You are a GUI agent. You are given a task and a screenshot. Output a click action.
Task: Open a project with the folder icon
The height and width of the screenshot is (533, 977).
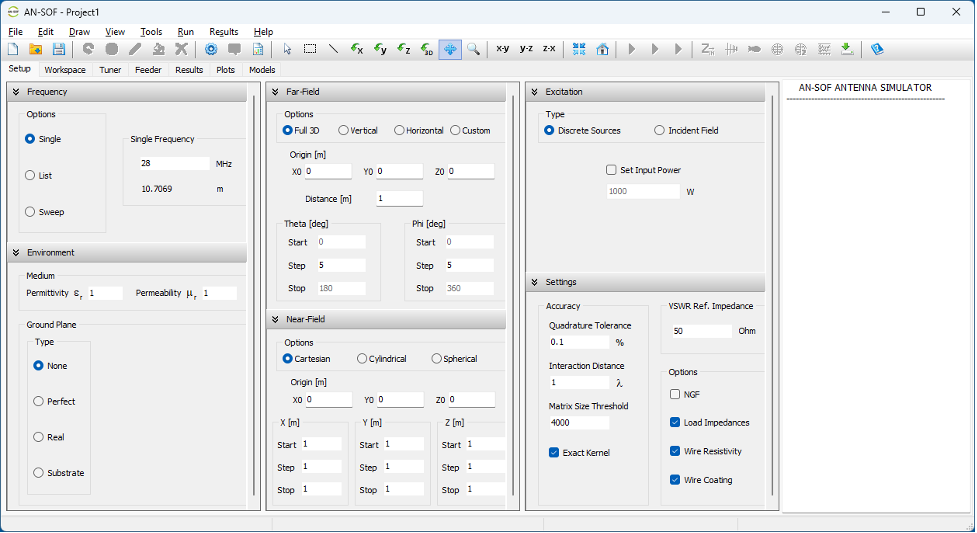(36, 49)
